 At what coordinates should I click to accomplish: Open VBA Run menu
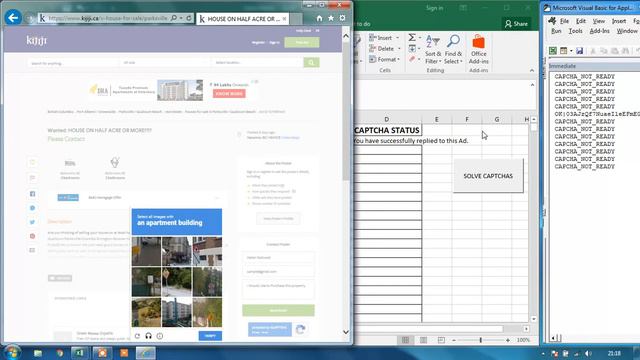(556, 31)
